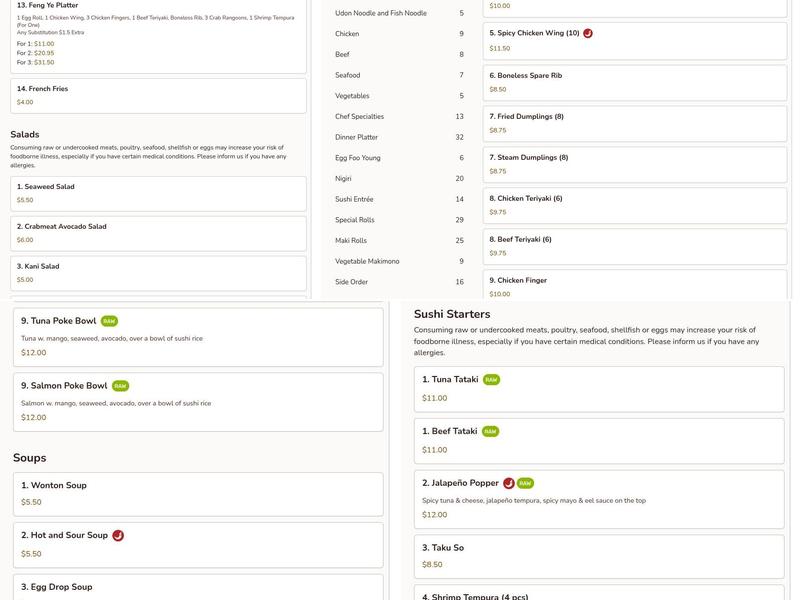
Task: Add Seaweed Salad item
Action: 158,193
